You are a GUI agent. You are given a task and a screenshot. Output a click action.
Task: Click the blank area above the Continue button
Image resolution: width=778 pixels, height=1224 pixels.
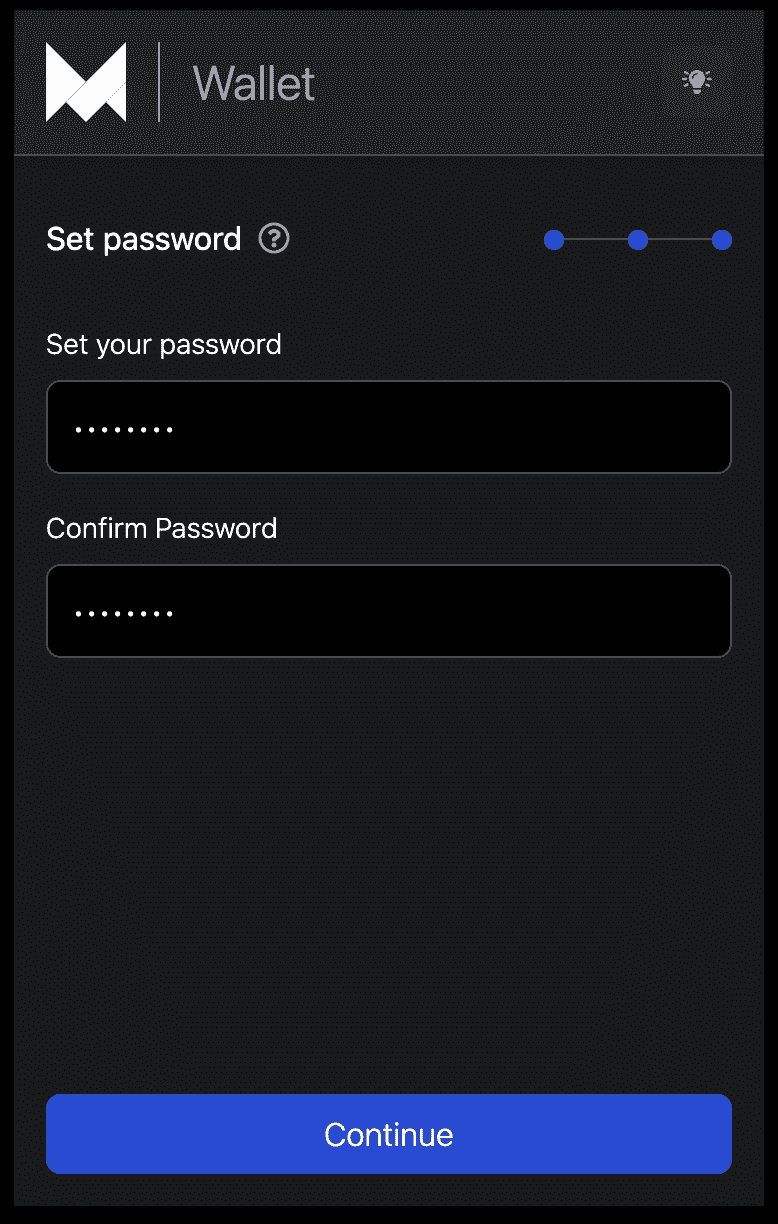[388, 880]
